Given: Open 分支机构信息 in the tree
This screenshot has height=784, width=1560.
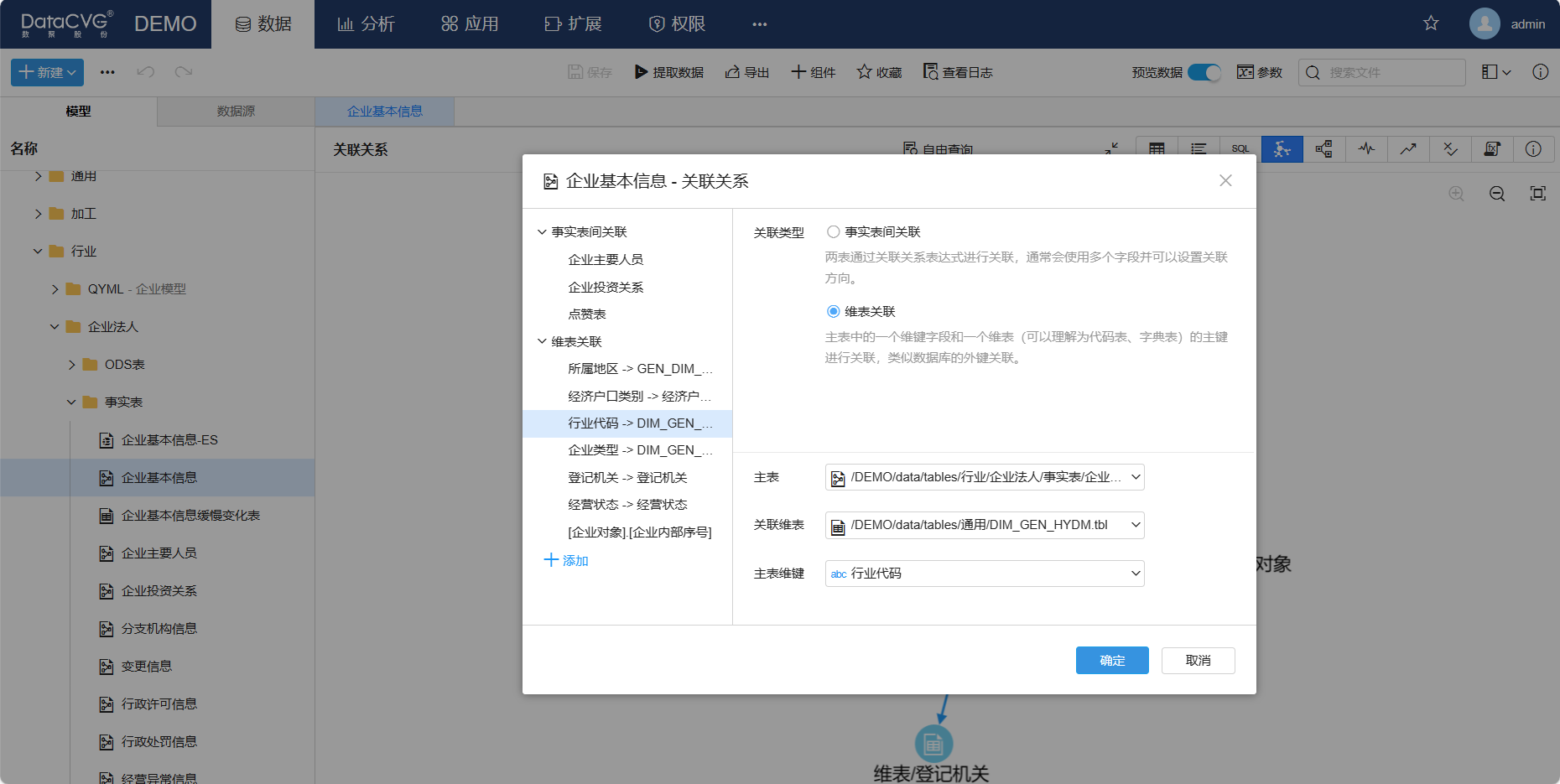Looking at the screenshot, I should click(159, 629).
